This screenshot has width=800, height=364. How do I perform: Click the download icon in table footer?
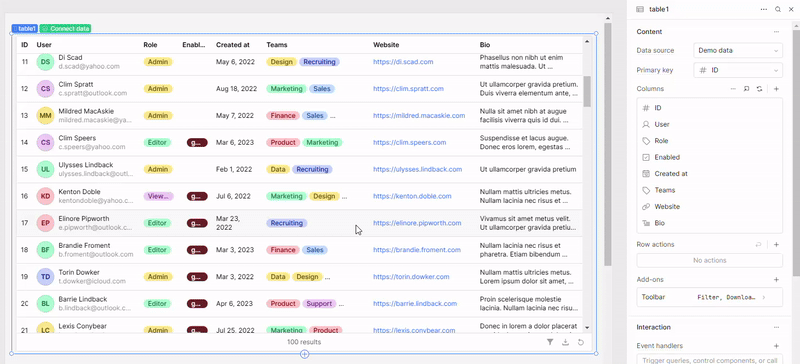click(565, 342)
